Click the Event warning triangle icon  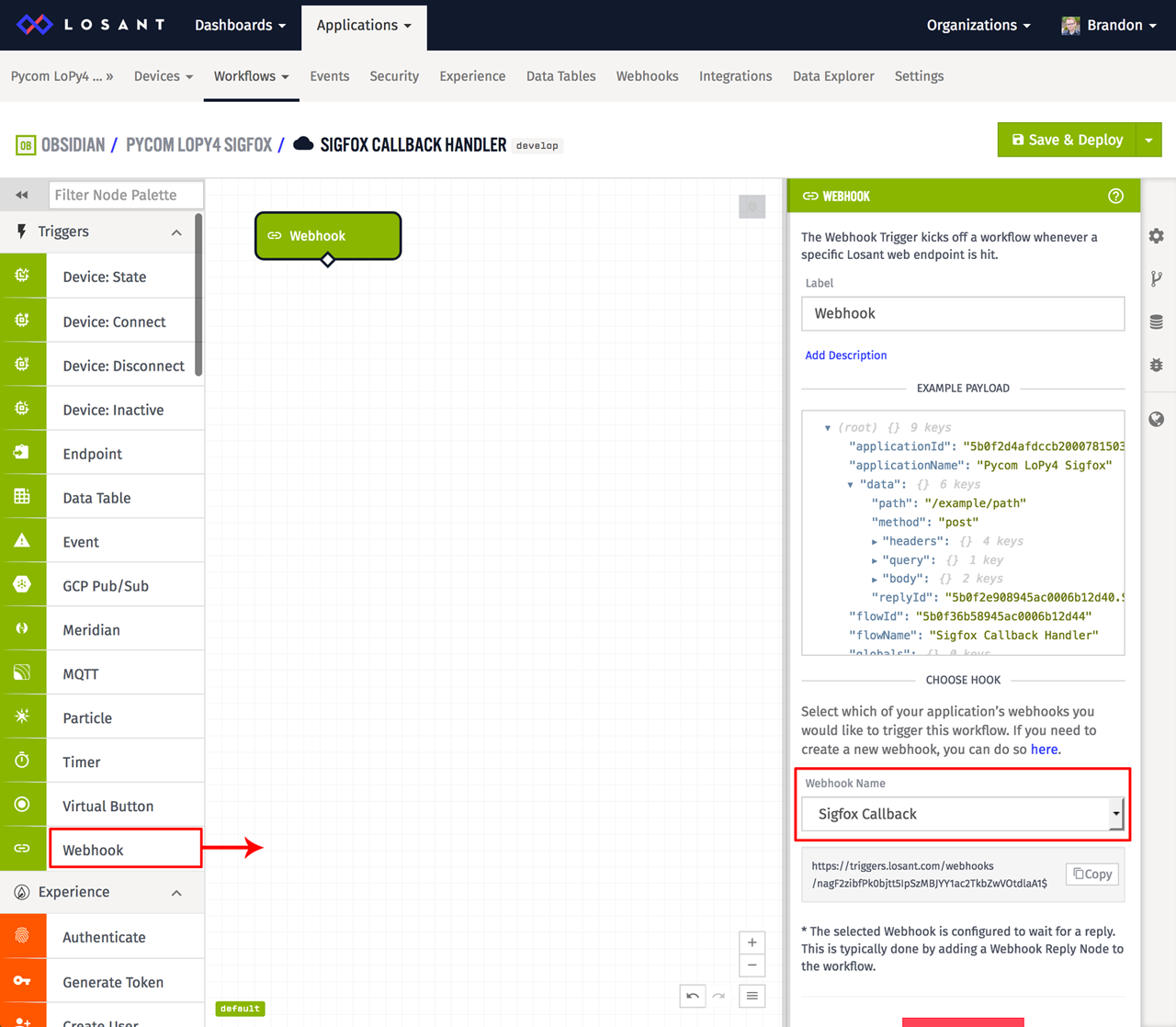click(x=22, y=540)
